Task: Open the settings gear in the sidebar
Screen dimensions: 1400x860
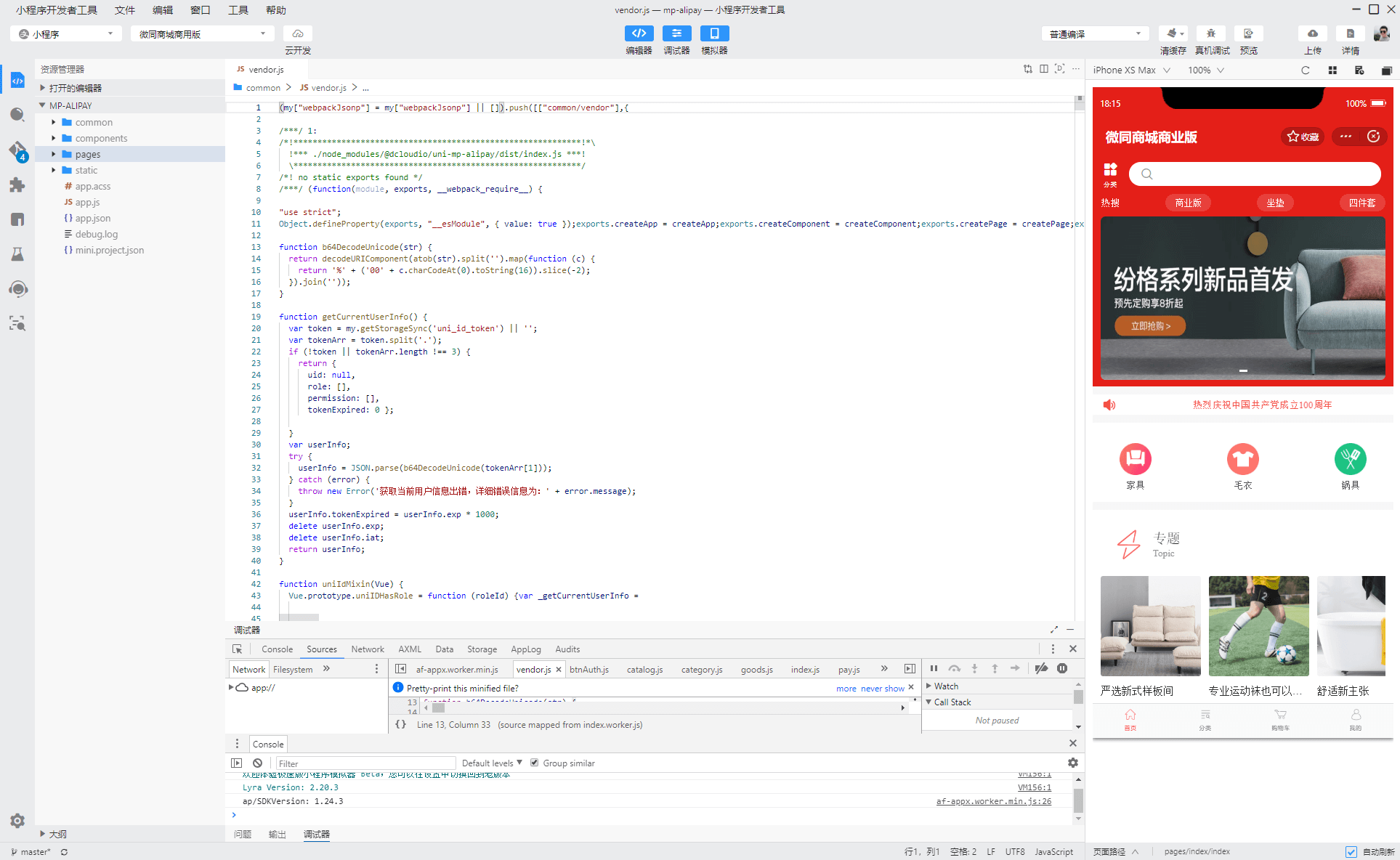Action: tap(17, 821)
